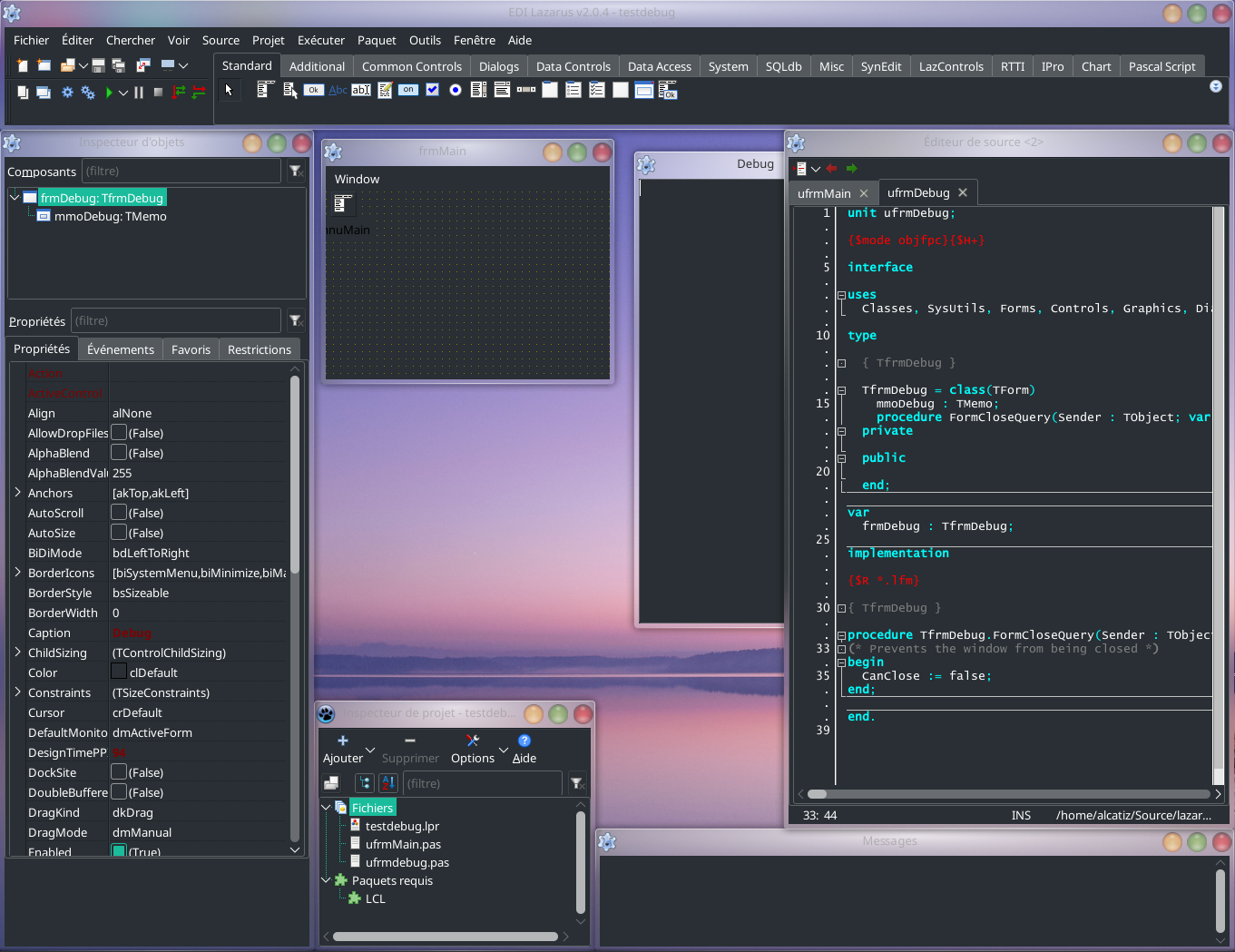Click the Options tools icon in project inspector
Screen dimensions: 1235x952
(472, 741)
